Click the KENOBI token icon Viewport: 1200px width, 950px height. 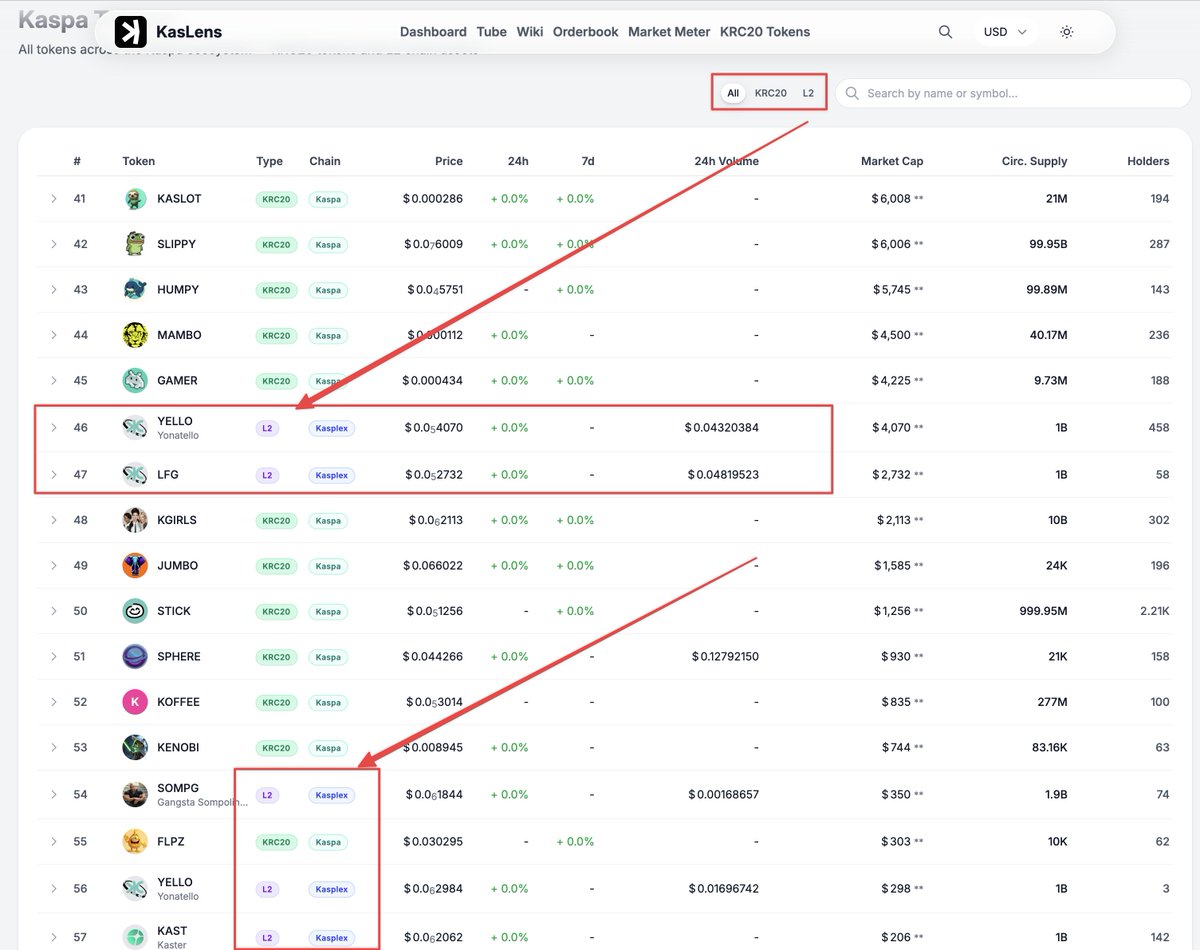tap(135, 748)
